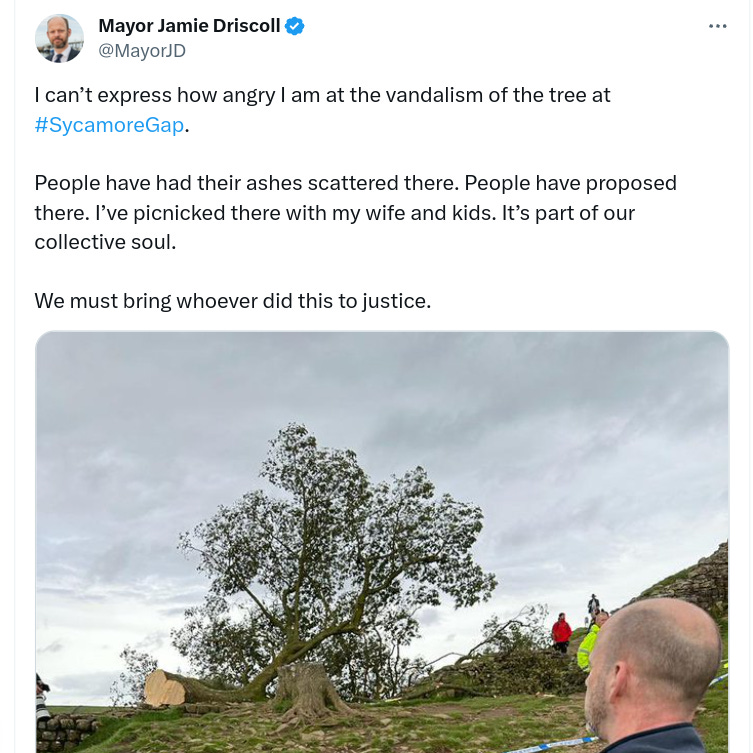
Task: Click the sentence 'We must bring whoever did this to justice'
Action: point(232,301)
